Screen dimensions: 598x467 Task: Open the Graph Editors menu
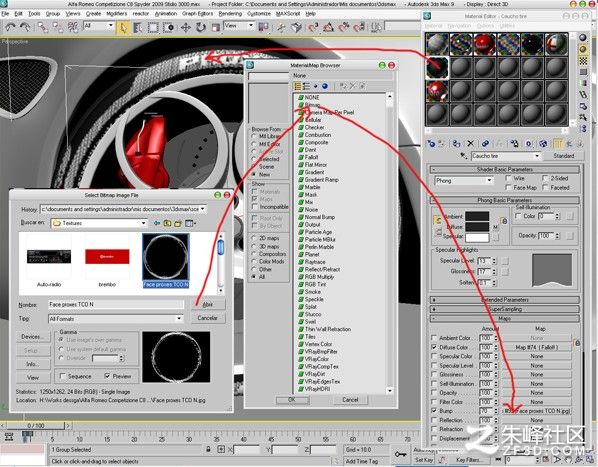click(x=198, y=13)
